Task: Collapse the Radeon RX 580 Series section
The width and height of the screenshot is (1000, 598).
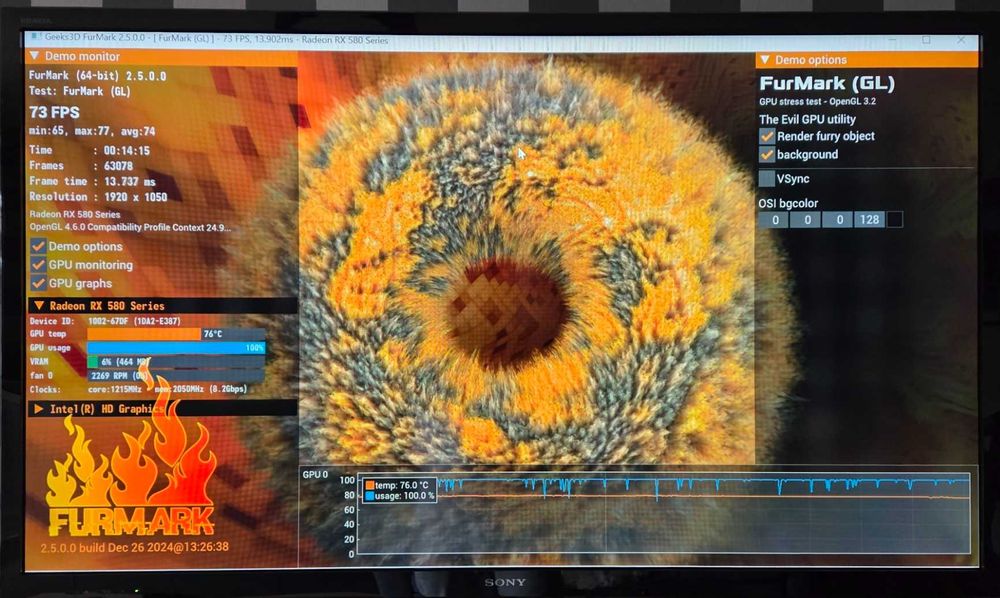Action: point(162,305)
